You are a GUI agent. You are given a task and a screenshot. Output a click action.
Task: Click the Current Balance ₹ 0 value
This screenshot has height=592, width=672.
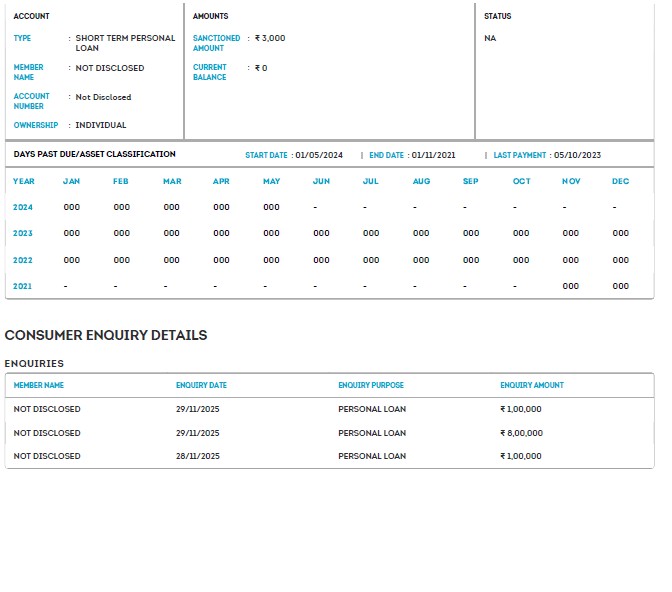(x=261, y=68)
